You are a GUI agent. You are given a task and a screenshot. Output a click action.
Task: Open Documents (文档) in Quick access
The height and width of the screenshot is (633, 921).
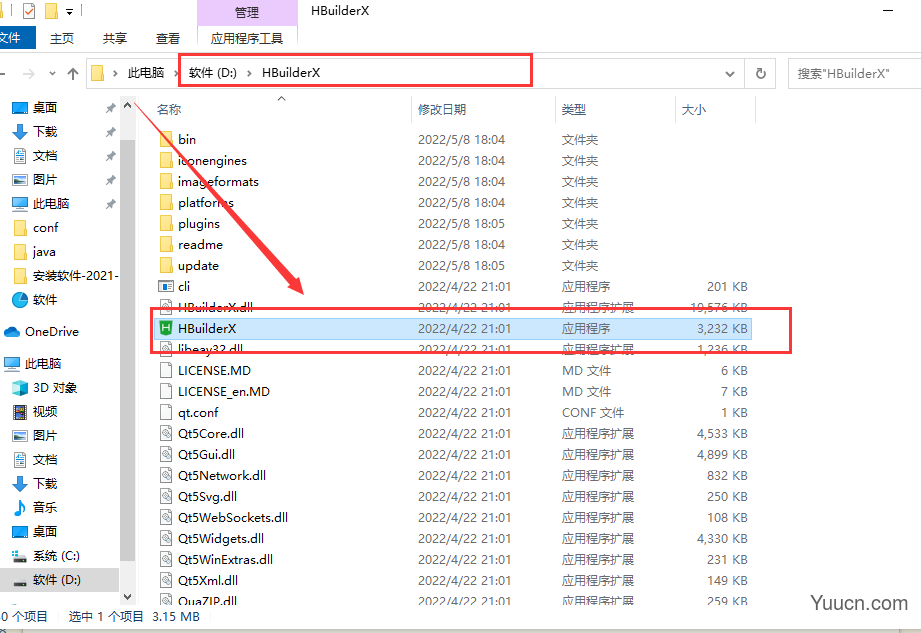pyautogui.click(x=45, y=156)
